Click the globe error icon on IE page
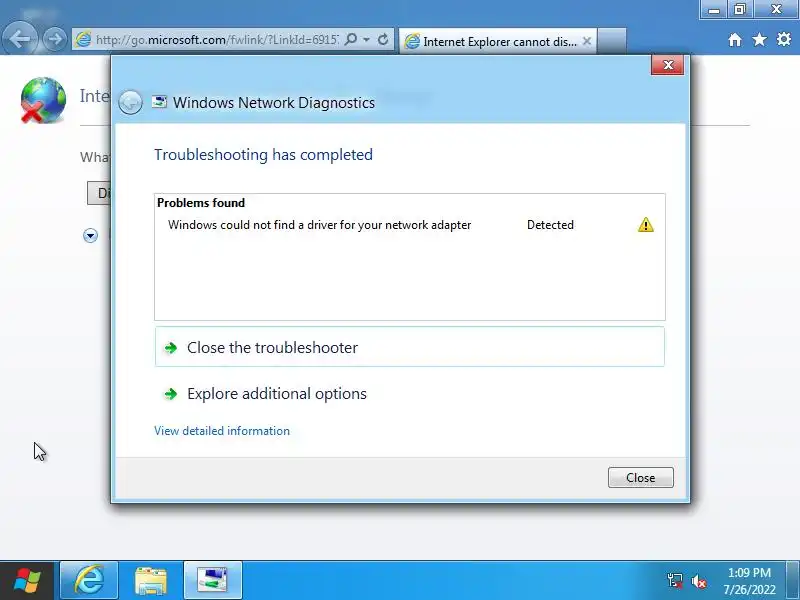 (43, 100)
